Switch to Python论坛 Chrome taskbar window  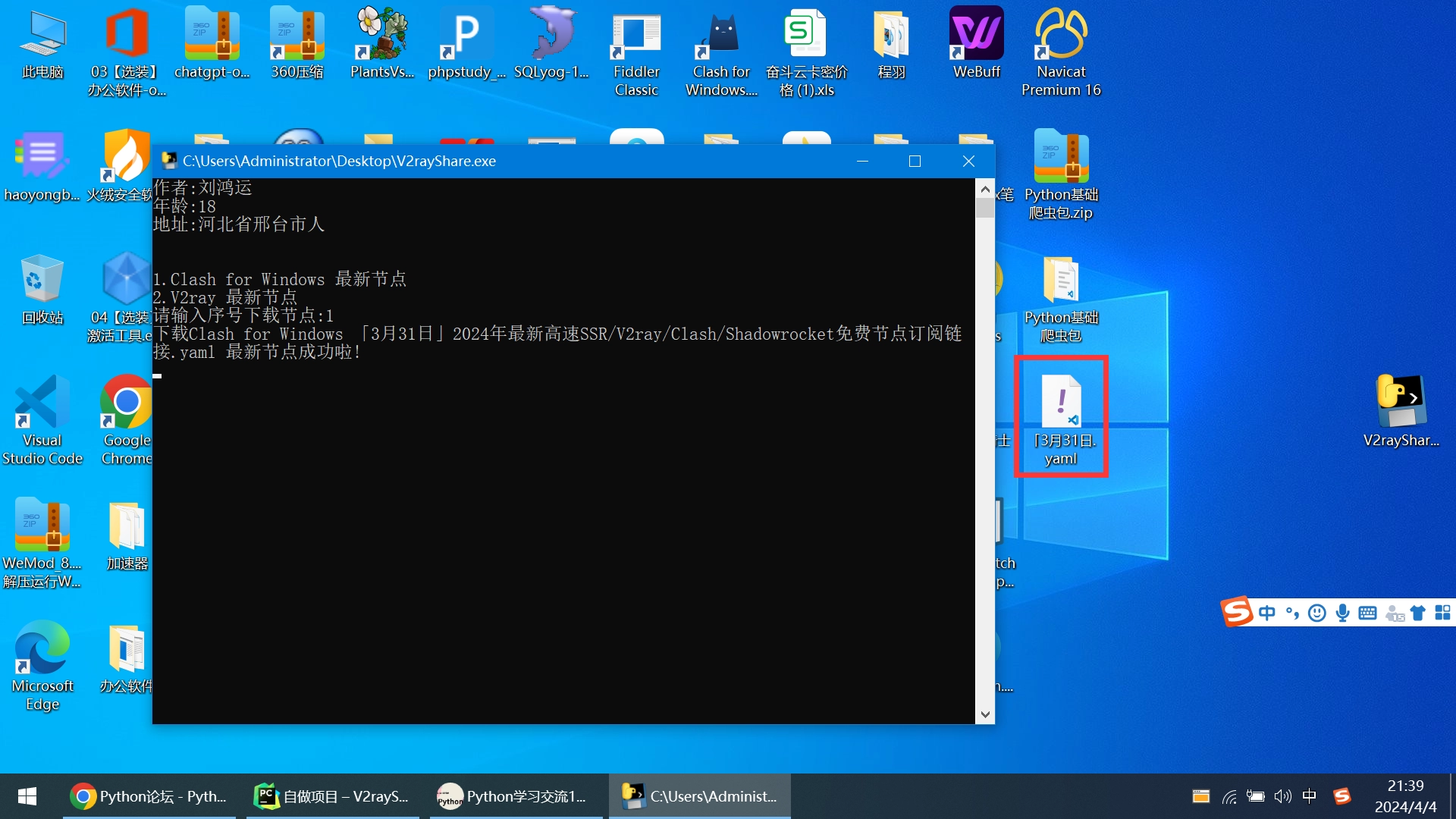coord(149,796)
